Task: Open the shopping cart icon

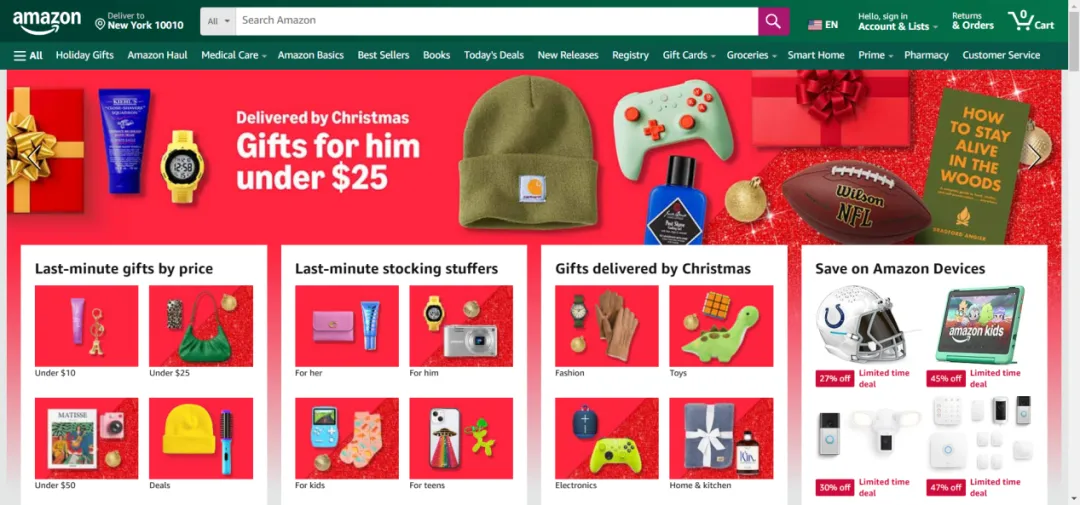Action: click(x=1031, y=21)
